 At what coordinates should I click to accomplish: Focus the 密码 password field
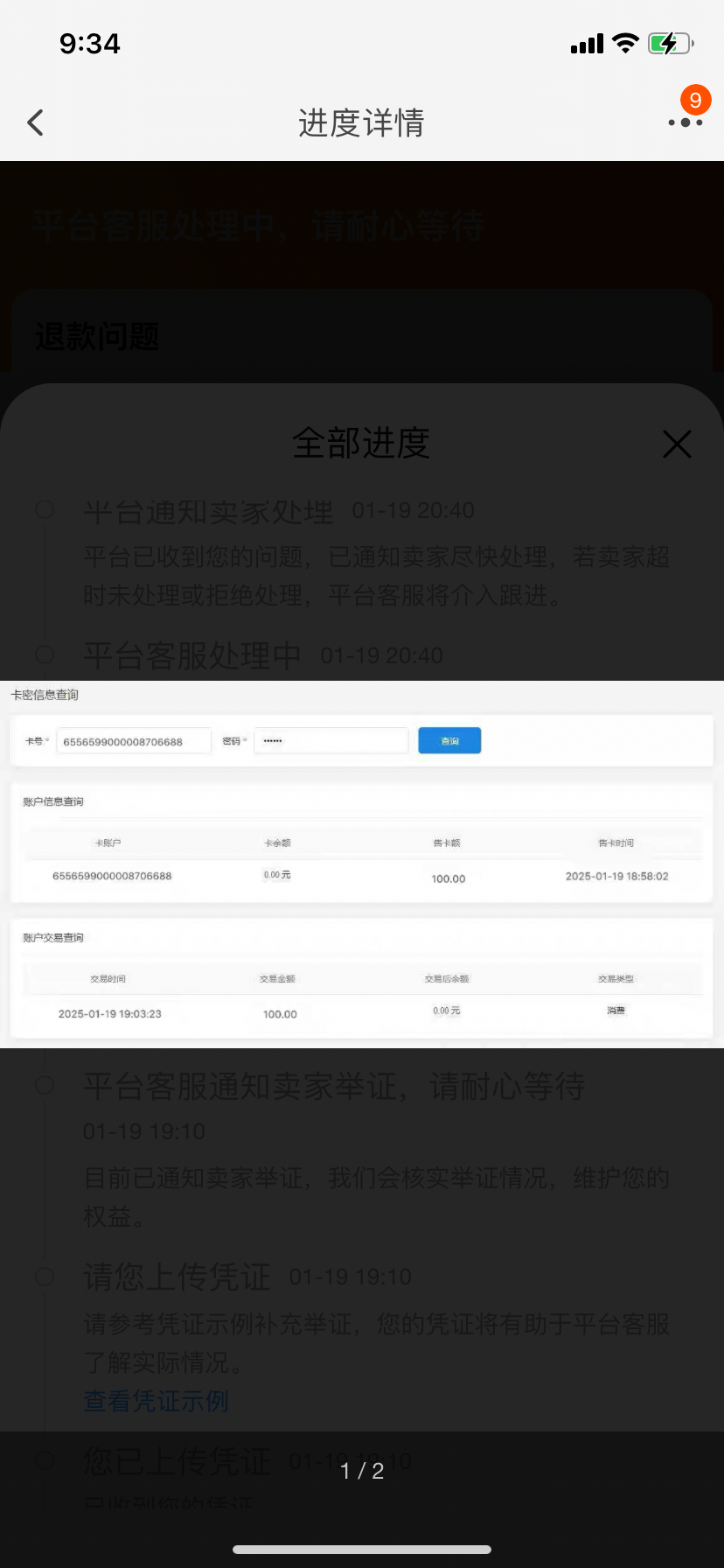coord(331,741)
